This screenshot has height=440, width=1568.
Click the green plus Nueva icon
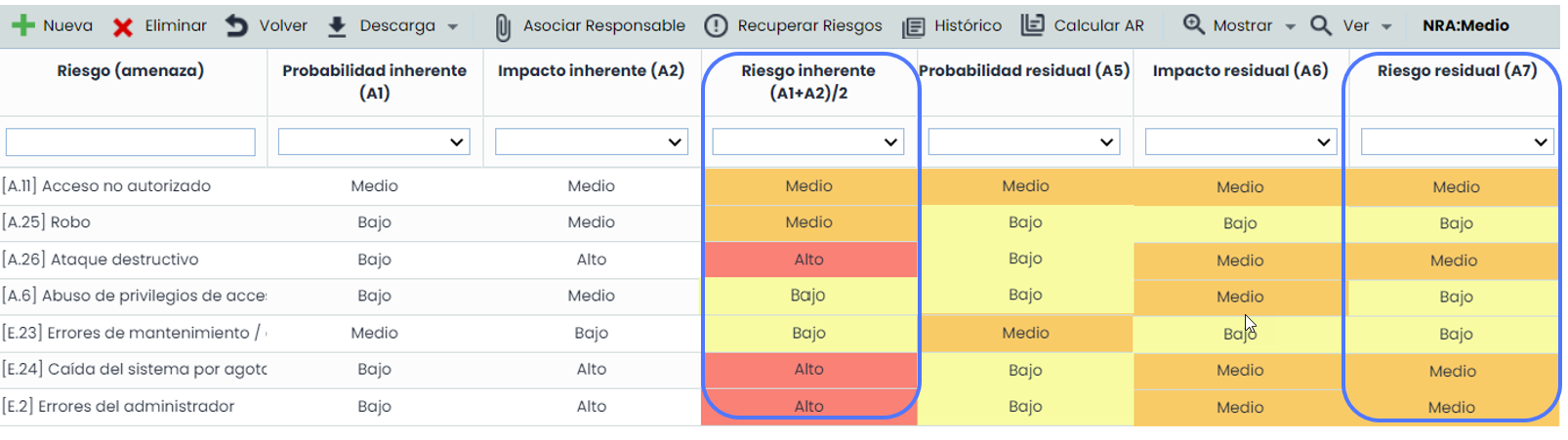click(x=22, y=26)
